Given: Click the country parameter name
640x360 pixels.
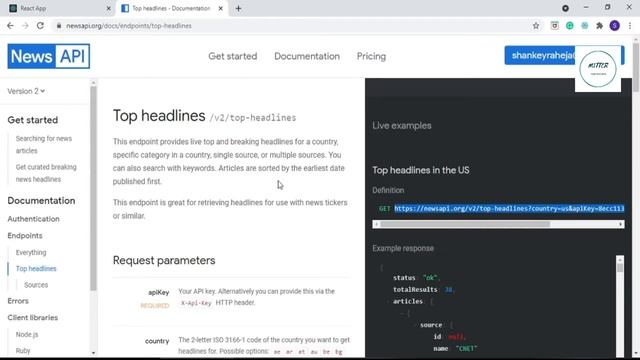Looking at the screenshot, I should pyautogui.click(x=157, y=341).
